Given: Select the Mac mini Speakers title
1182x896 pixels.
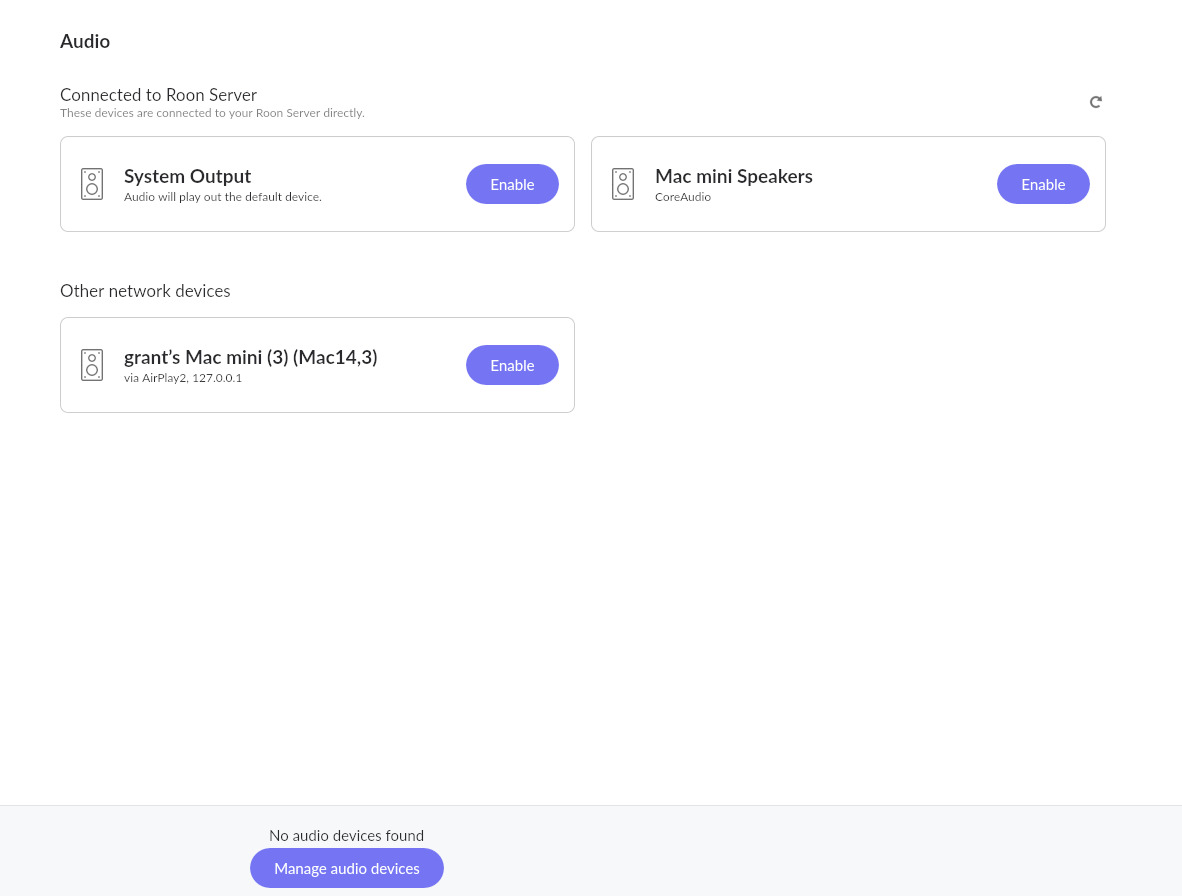Looking at the screenshot, I should [x=733, y=176].
